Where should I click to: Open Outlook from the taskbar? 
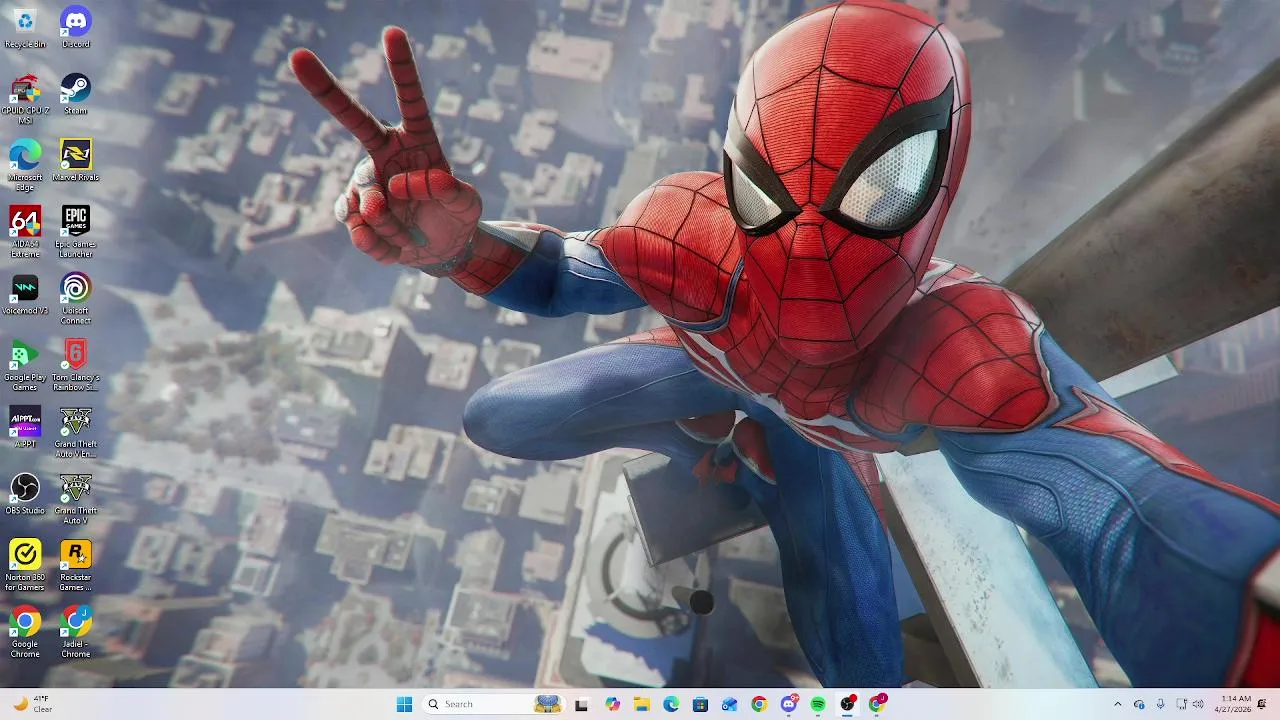(x=729, y=704)
